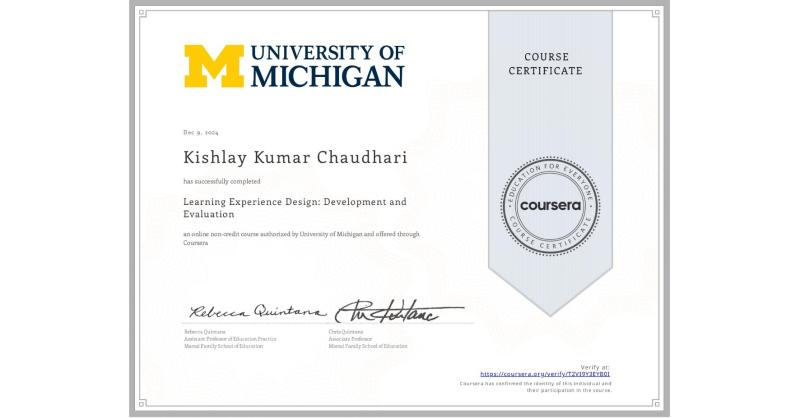Select the course title 'Learning Experience Design: Development and Evaluation'
This screenshot has height=418, width=800.
pyautogui.click(x=295, y=208)
